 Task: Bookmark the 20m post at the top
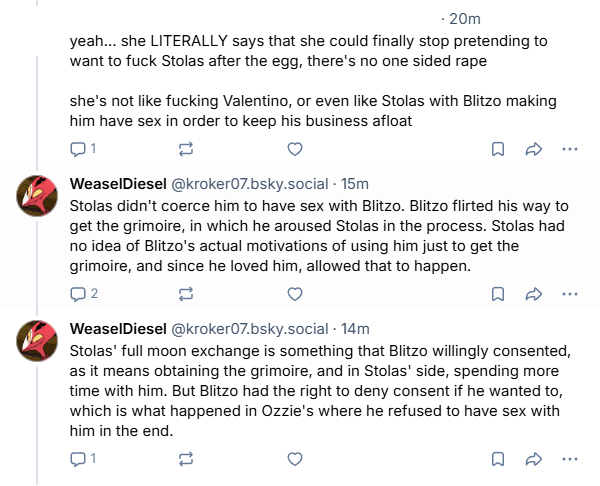tap(497, 149)
